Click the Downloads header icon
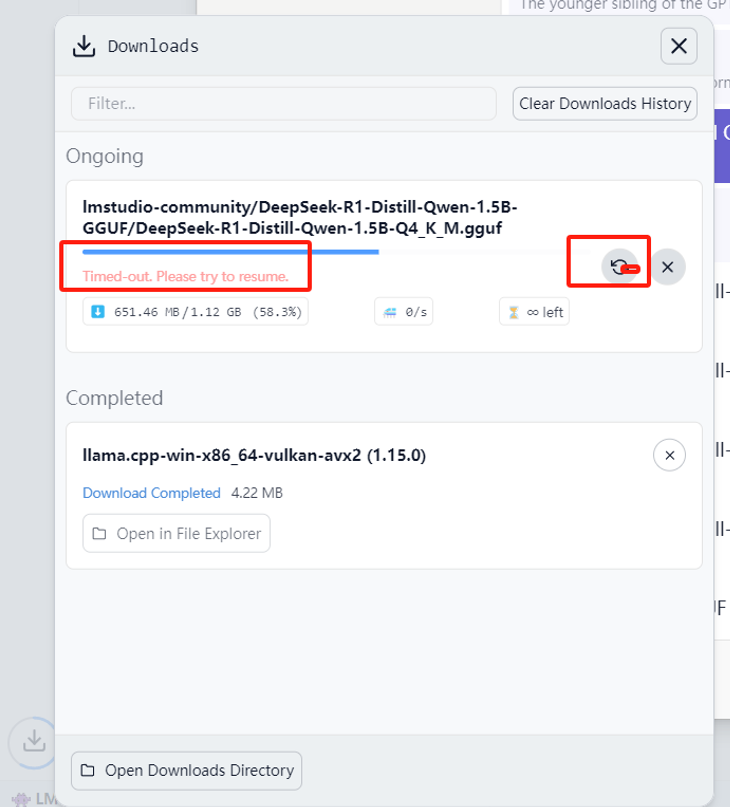Screen dimensions: 730x807 [x=84, y=46]
